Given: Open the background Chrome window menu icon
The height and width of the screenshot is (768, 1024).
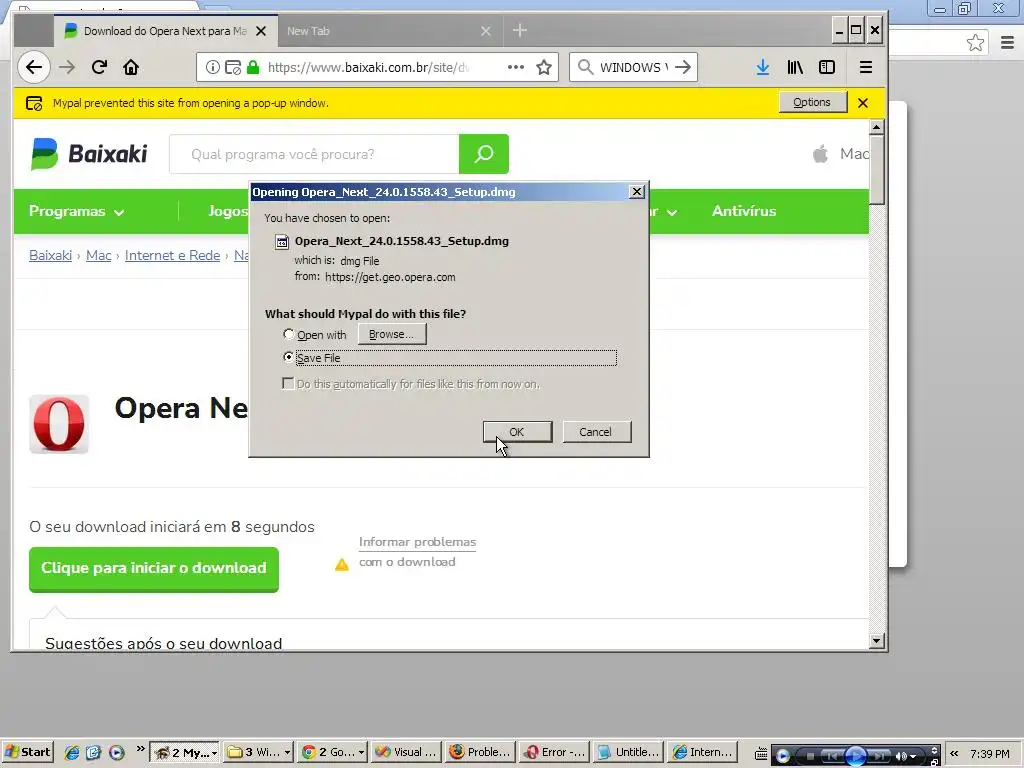Looking at the screenshot, I should (x=1008, y=43).
